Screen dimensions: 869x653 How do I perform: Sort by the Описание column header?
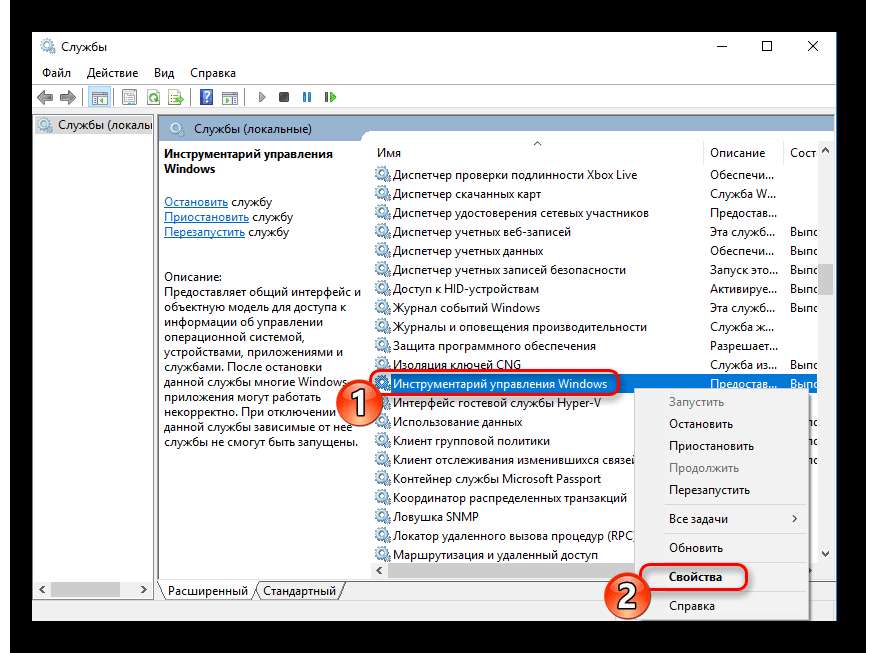[x=742, y=152]
